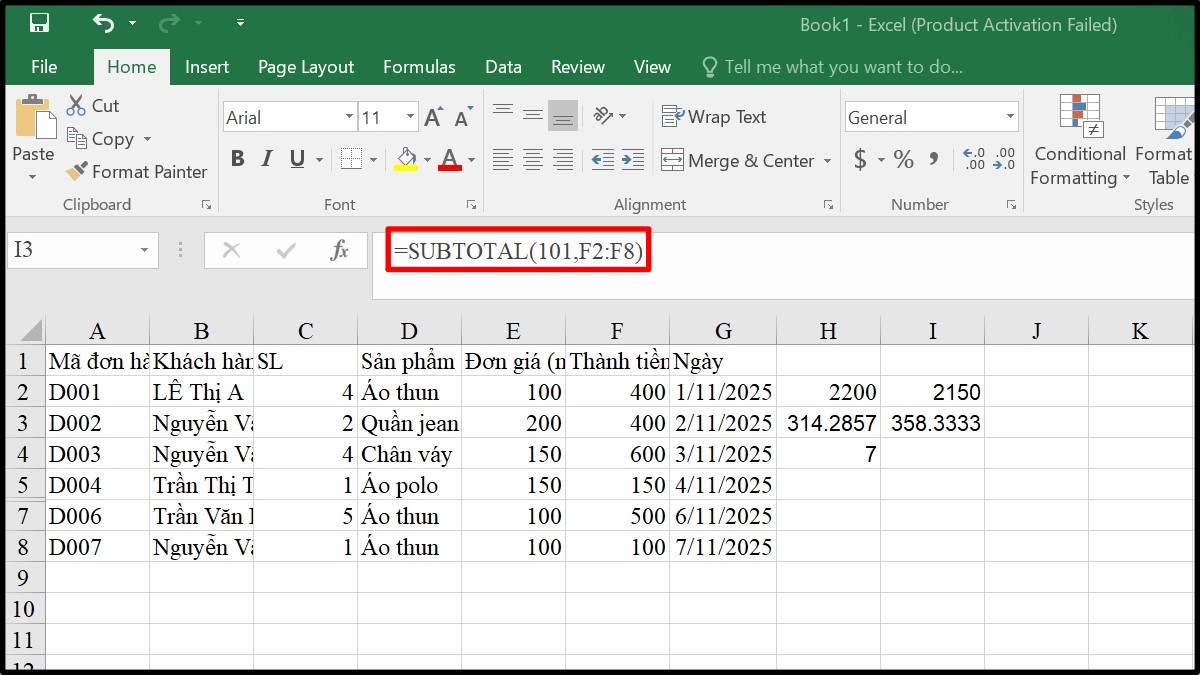Apply Percent Style number format
The image size is (1200, 675).
pyautogui.click(x=904, y=160)
